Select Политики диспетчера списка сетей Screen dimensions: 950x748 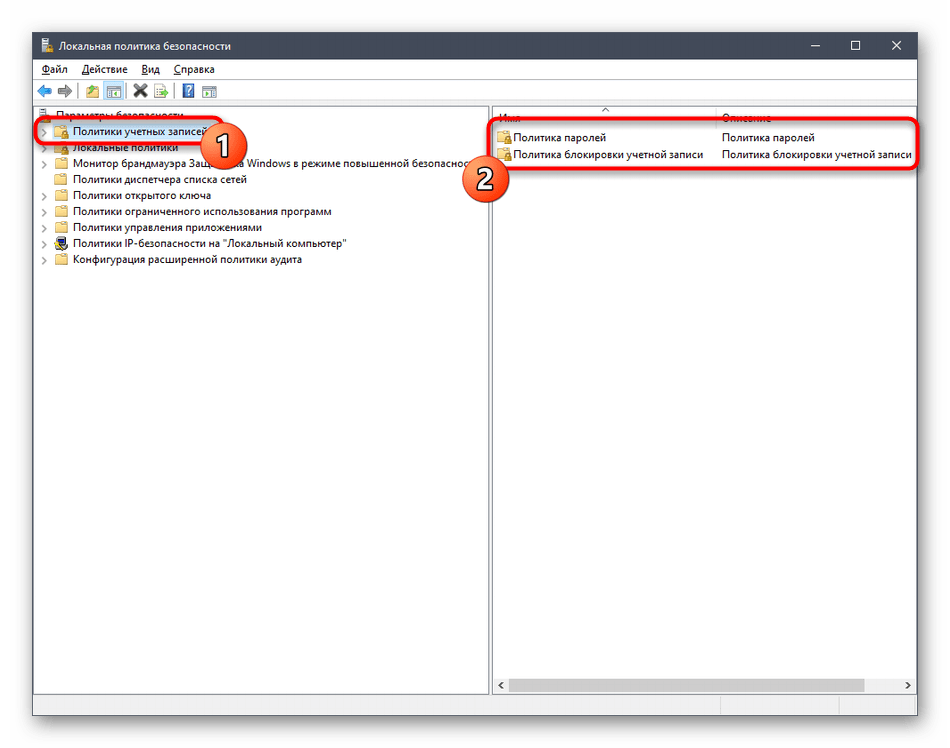click(x=159, y=179)
